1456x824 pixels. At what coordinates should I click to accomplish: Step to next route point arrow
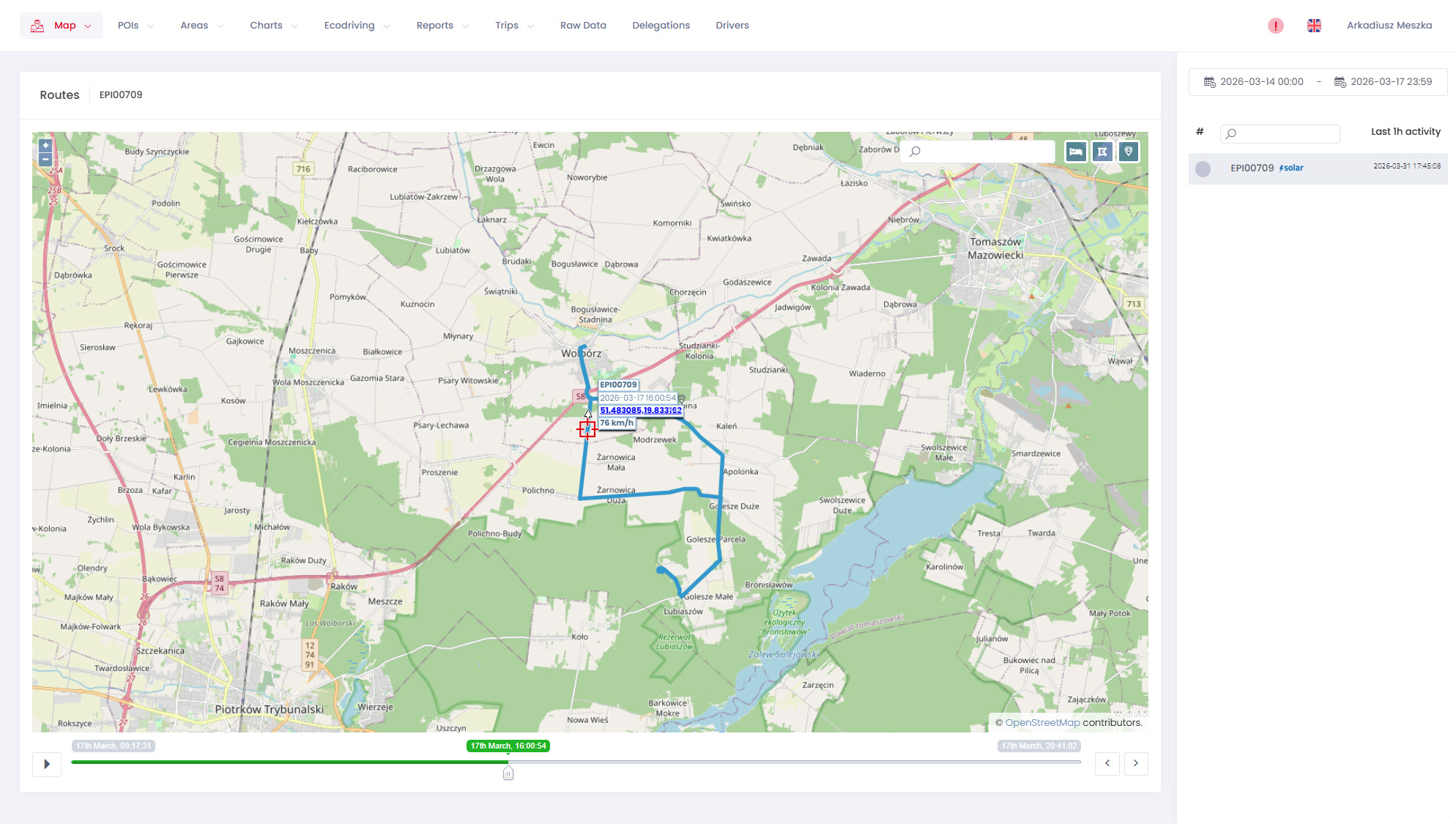(1136, 763)
